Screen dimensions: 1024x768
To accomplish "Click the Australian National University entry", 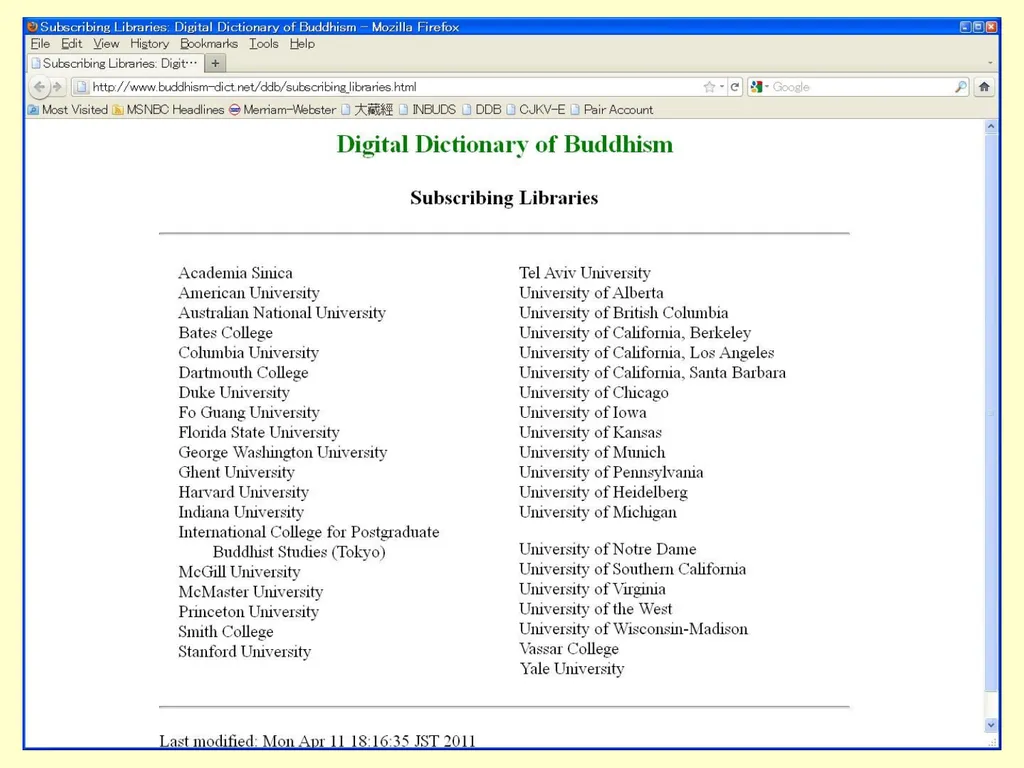I will pyautogui.click(x=282, y=313).
